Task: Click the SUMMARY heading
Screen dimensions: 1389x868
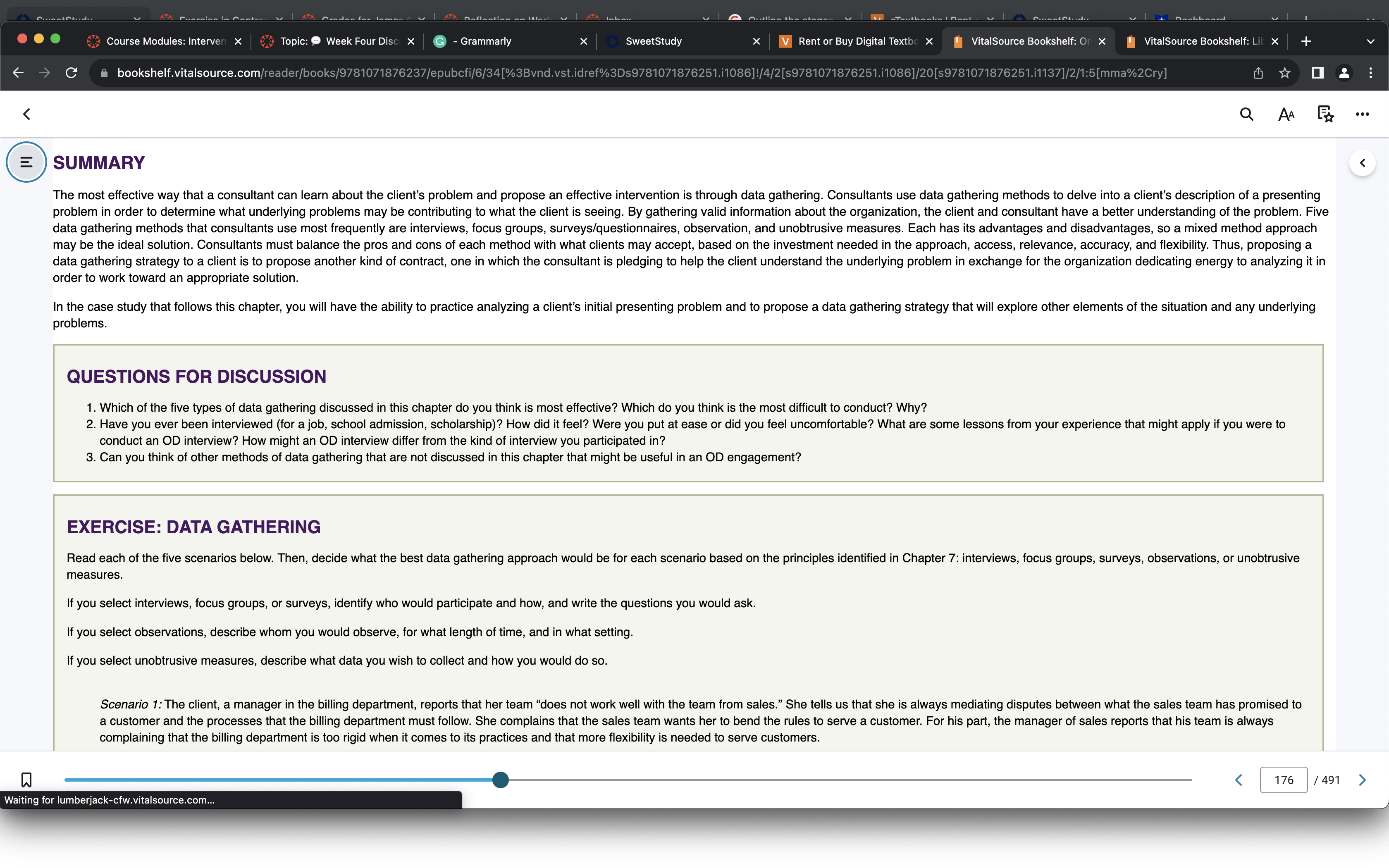Action: pos(99,163)
